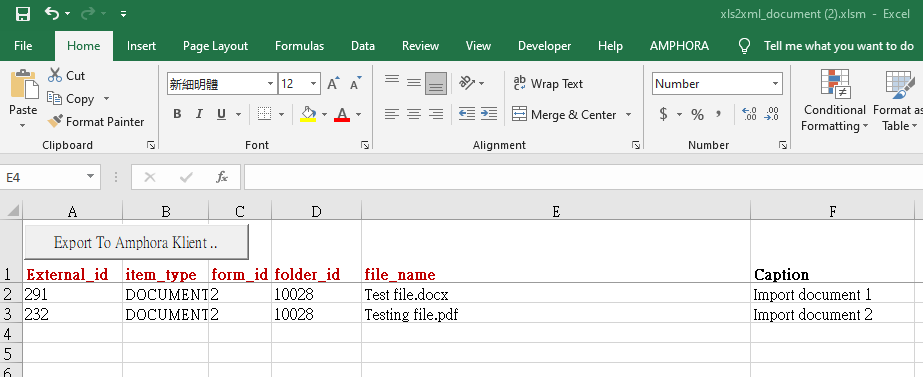Viewport: 923px width, 377px height.
Task: Increase font size with the large A
Action: coord(333,84)
